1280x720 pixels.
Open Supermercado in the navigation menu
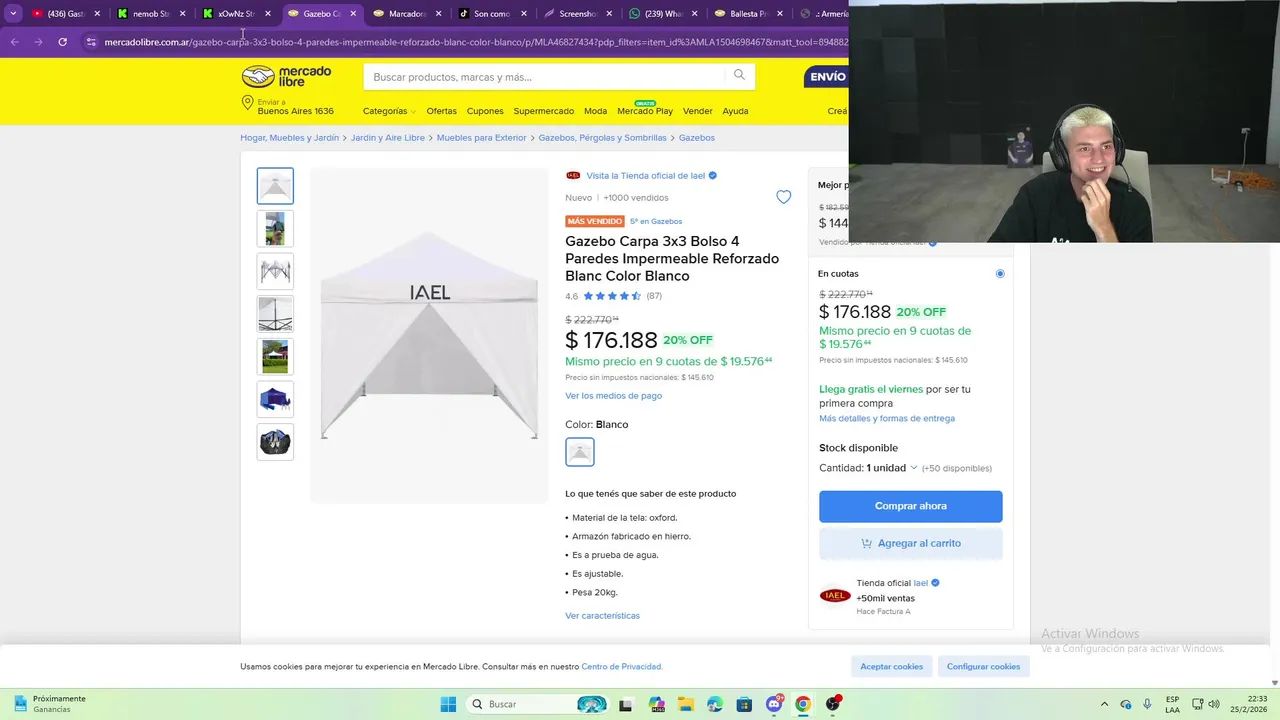tap(544, 111)
